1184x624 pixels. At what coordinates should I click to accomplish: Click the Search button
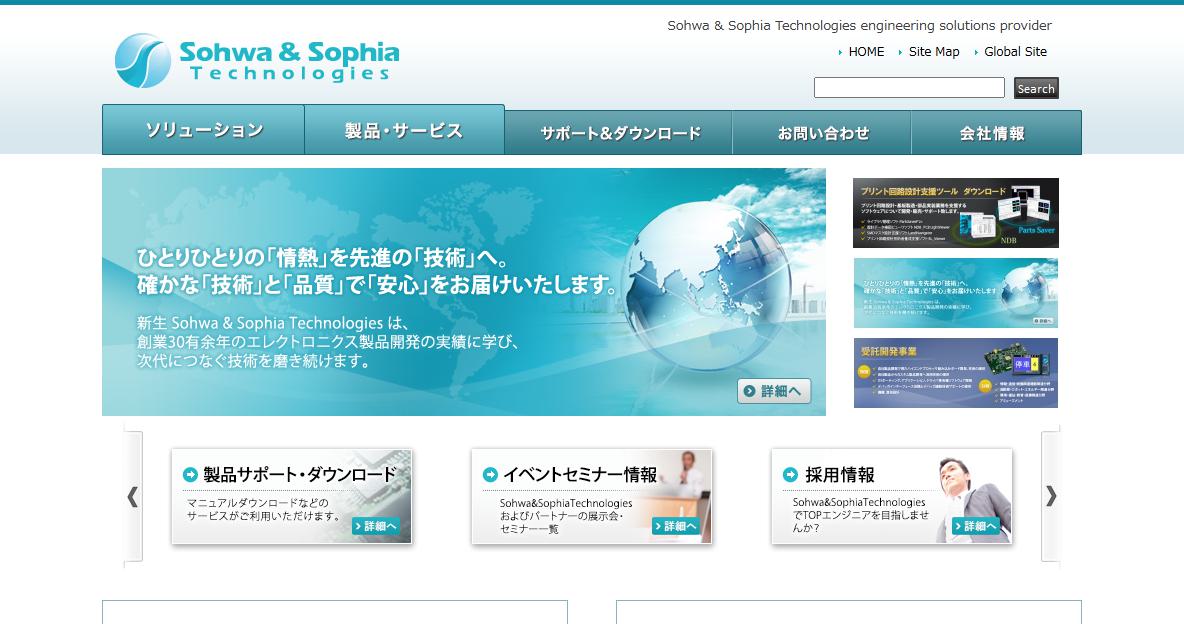(x=1036, y=88)
